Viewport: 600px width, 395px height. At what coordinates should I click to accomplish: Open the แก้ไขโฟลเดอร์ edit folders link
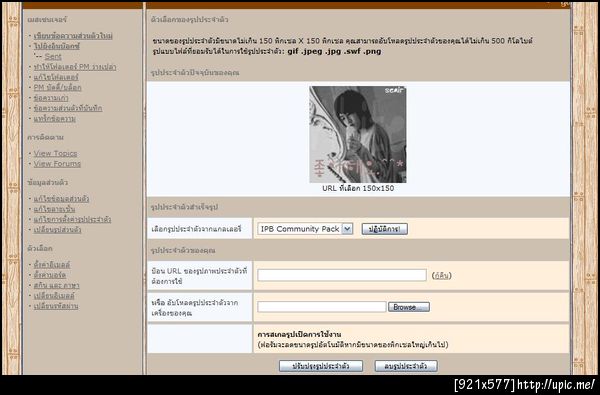(x=56, y=77)
